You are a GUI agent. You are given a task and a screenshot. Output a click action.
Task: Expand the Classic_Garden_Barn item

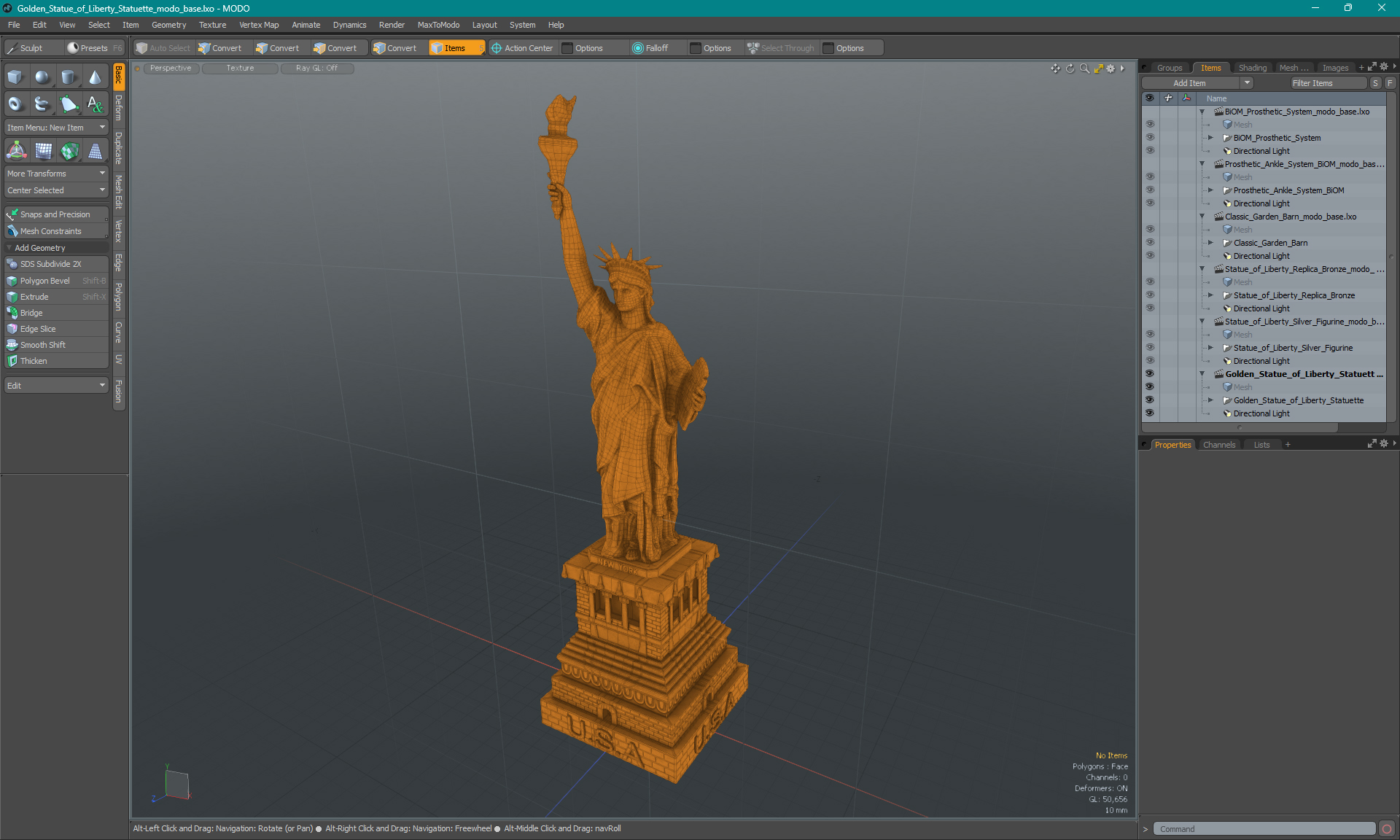[1210, 243]
